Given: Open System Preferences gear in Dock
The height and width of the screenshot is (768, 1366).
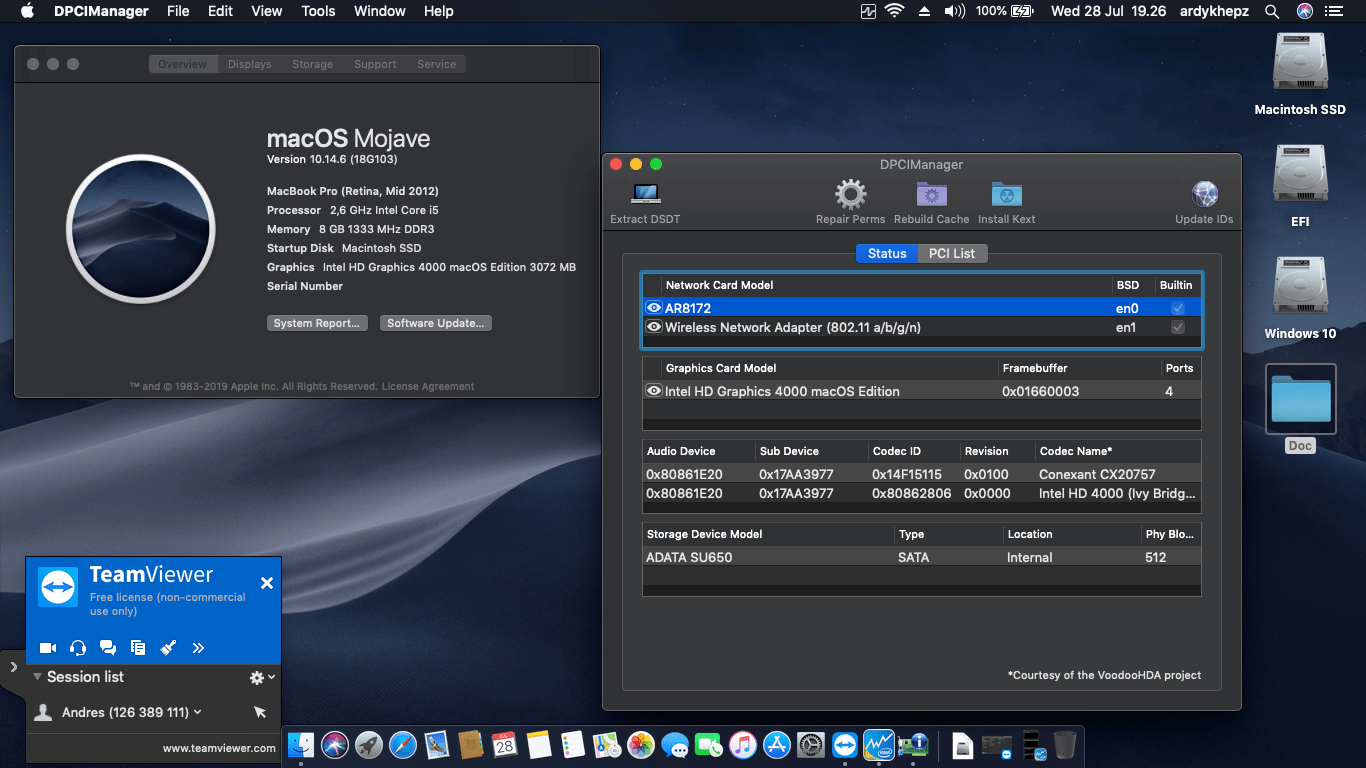Looking at the screenshot, I should [811, 744].
